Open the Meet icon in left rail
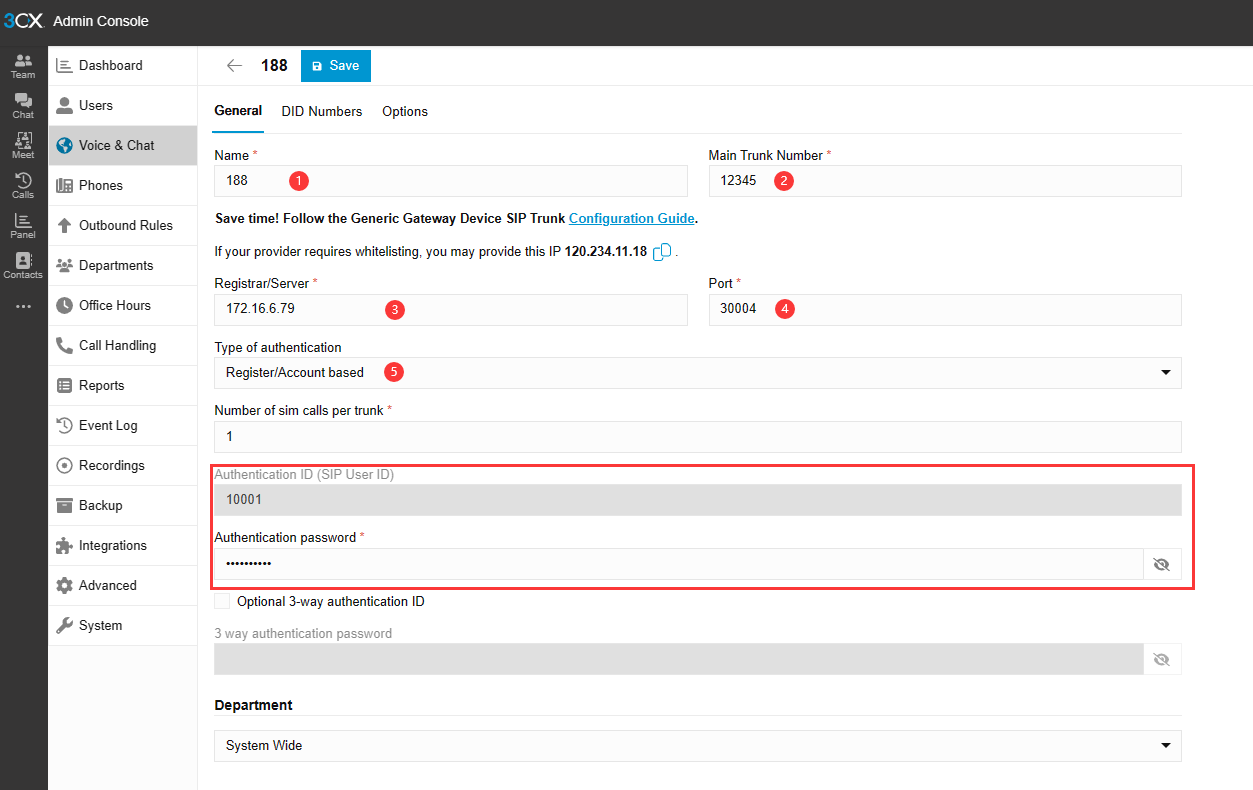Viewport: 1253px width, 790px height. point(23,146)
